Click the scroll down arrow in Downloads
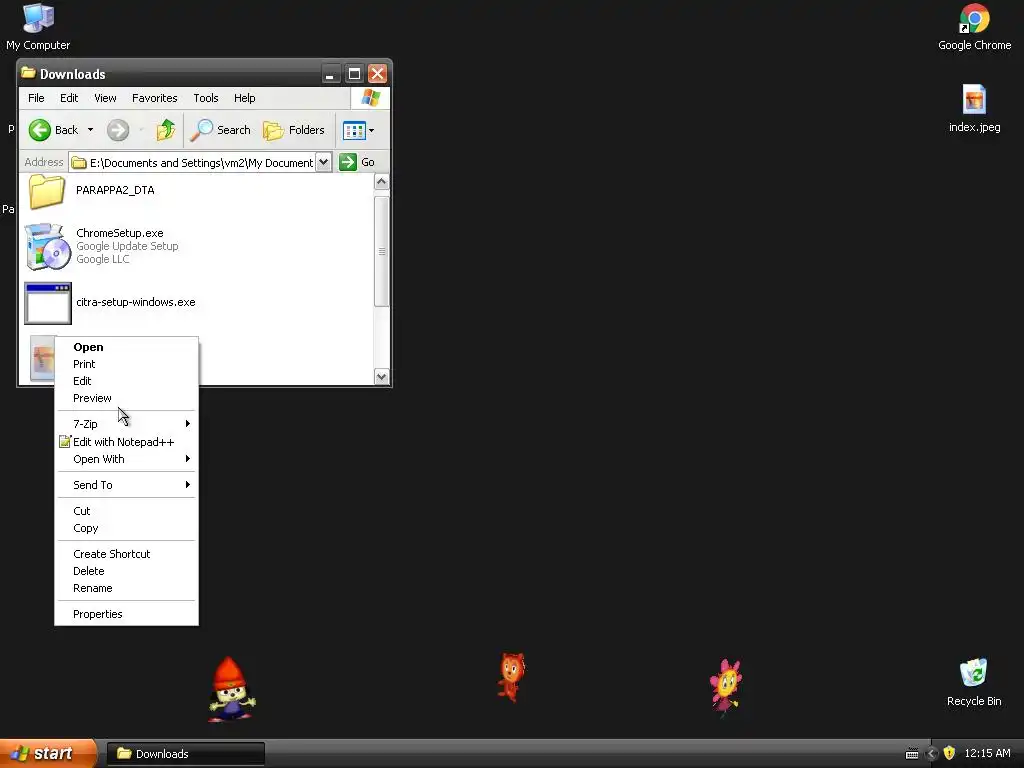 point(381,376)
